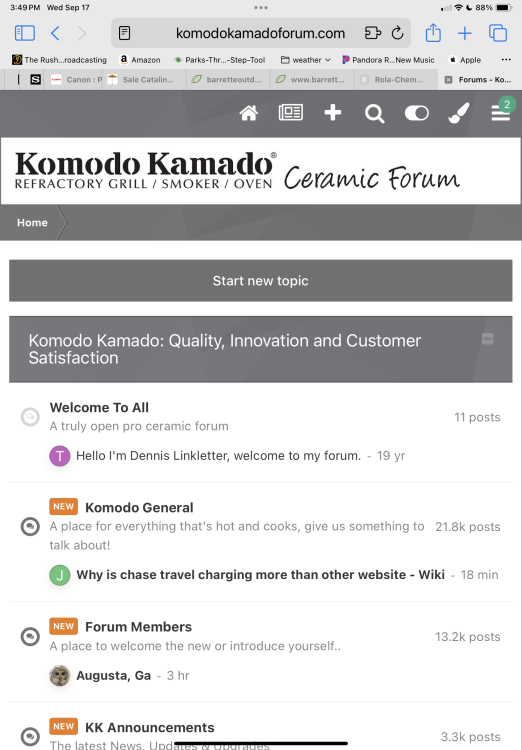Tap the komodokamadoforum.com address field
This screenshot has width=522, height=750.
pos(261,33)
